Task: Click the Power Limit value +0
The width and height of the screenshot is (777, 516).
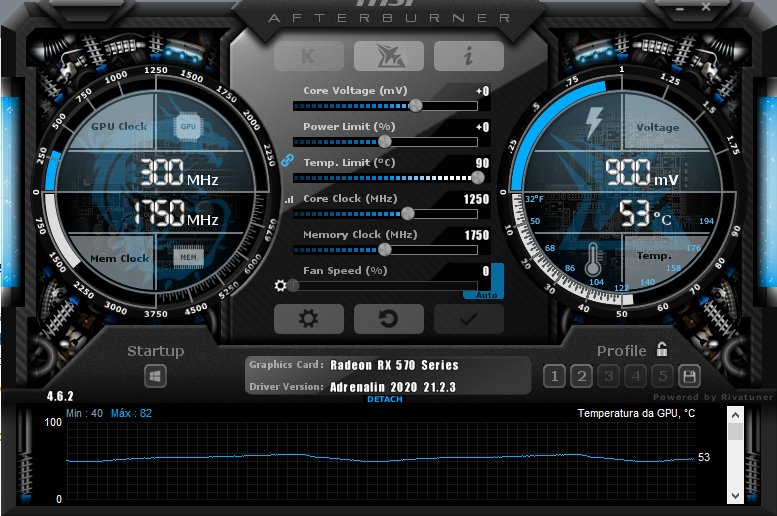Action: [x=483, y=127]
